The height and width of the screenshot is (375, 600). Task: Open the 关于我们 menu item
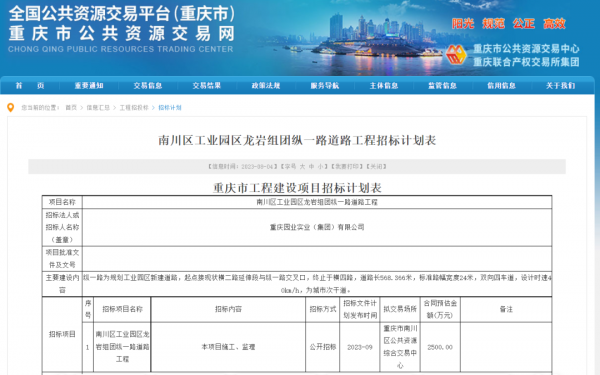point(560,86)
